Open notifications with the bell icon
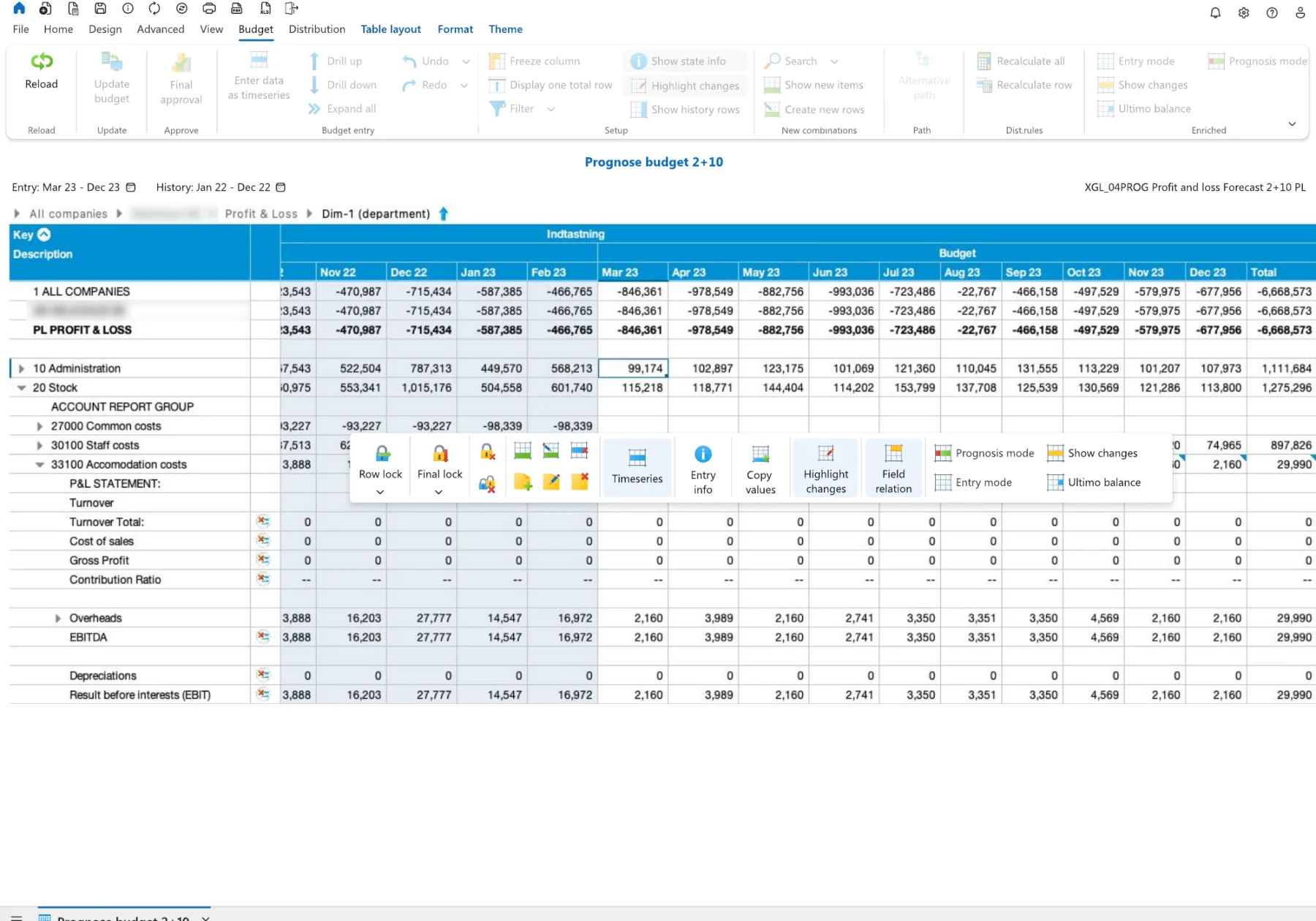Screen dimensions: 1316x921 [1215, 12]
